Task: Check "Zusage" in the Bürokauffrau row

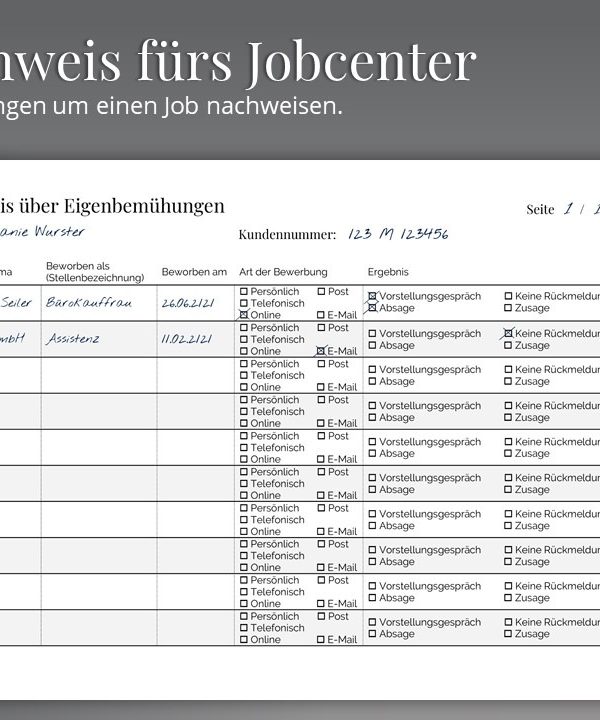Action: (508, 309)
